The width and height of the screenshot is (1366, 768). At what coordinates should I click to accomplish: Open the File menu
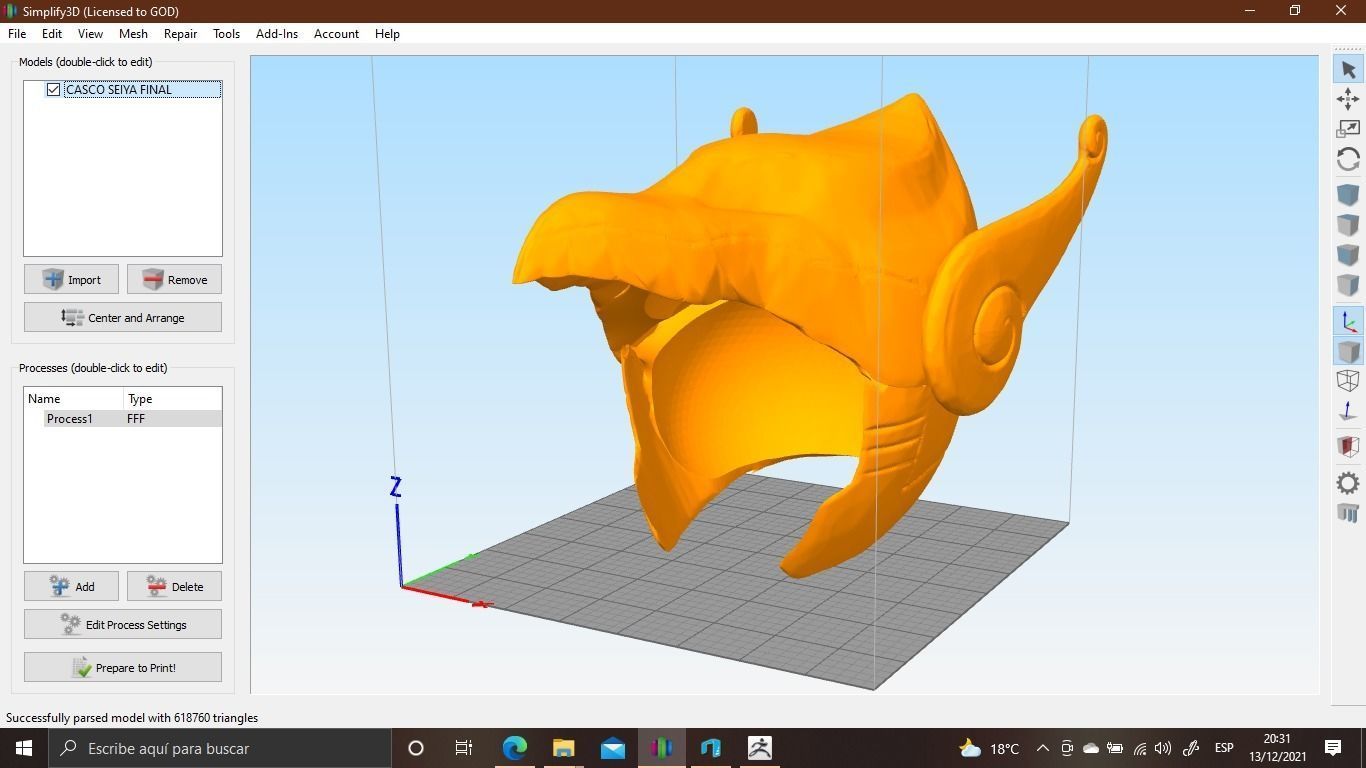tap(17, 34)
